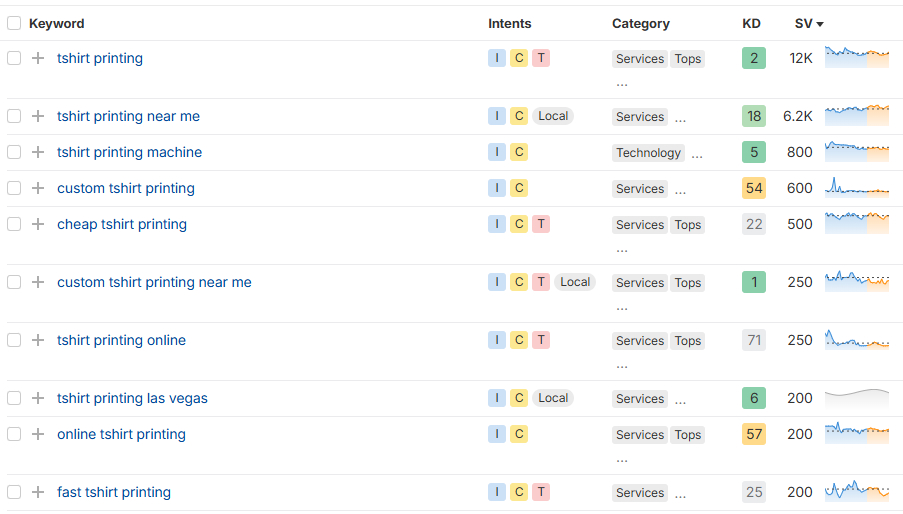Open trend sparkline for 'fast tshirt printing'
The image size is (903, 514).
pyautogui.click(x=857, y=492)
